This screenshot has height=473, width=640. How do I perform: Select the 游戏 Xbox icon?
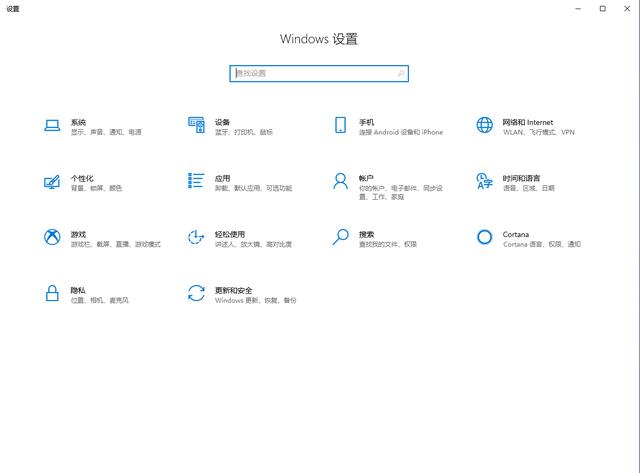(52, 237)
